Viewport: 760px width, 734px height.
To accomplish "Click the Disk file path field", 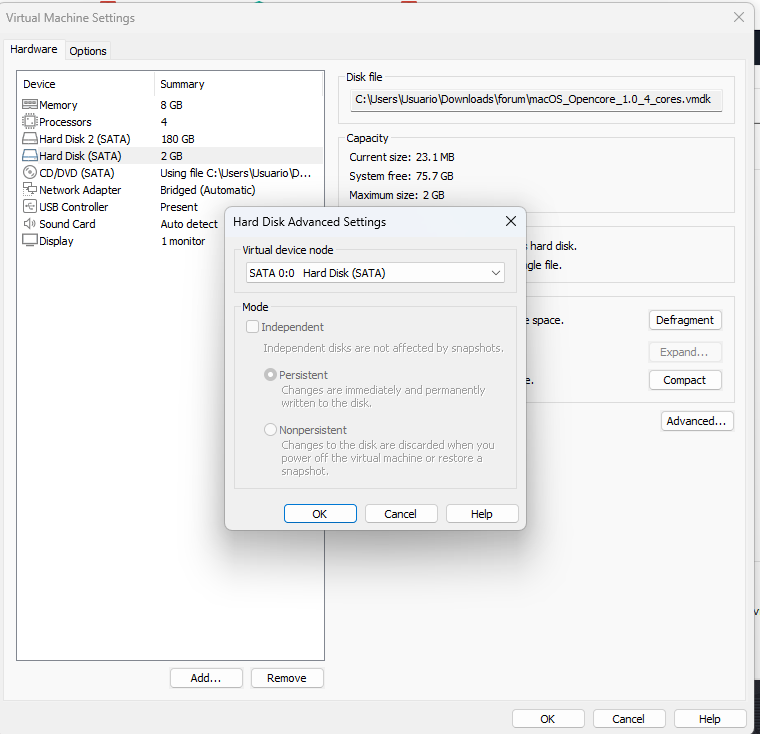I will [x=537, y=100].
